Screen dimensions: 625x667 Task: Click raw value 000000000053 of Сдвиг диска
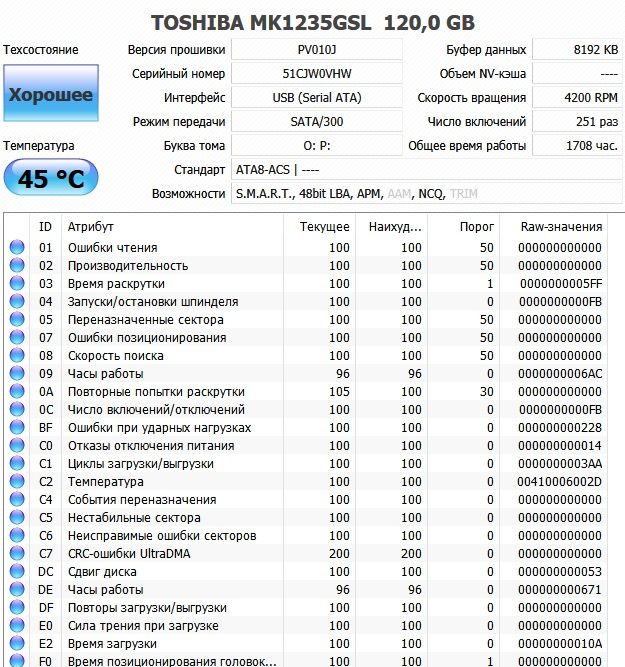(560, 572)
